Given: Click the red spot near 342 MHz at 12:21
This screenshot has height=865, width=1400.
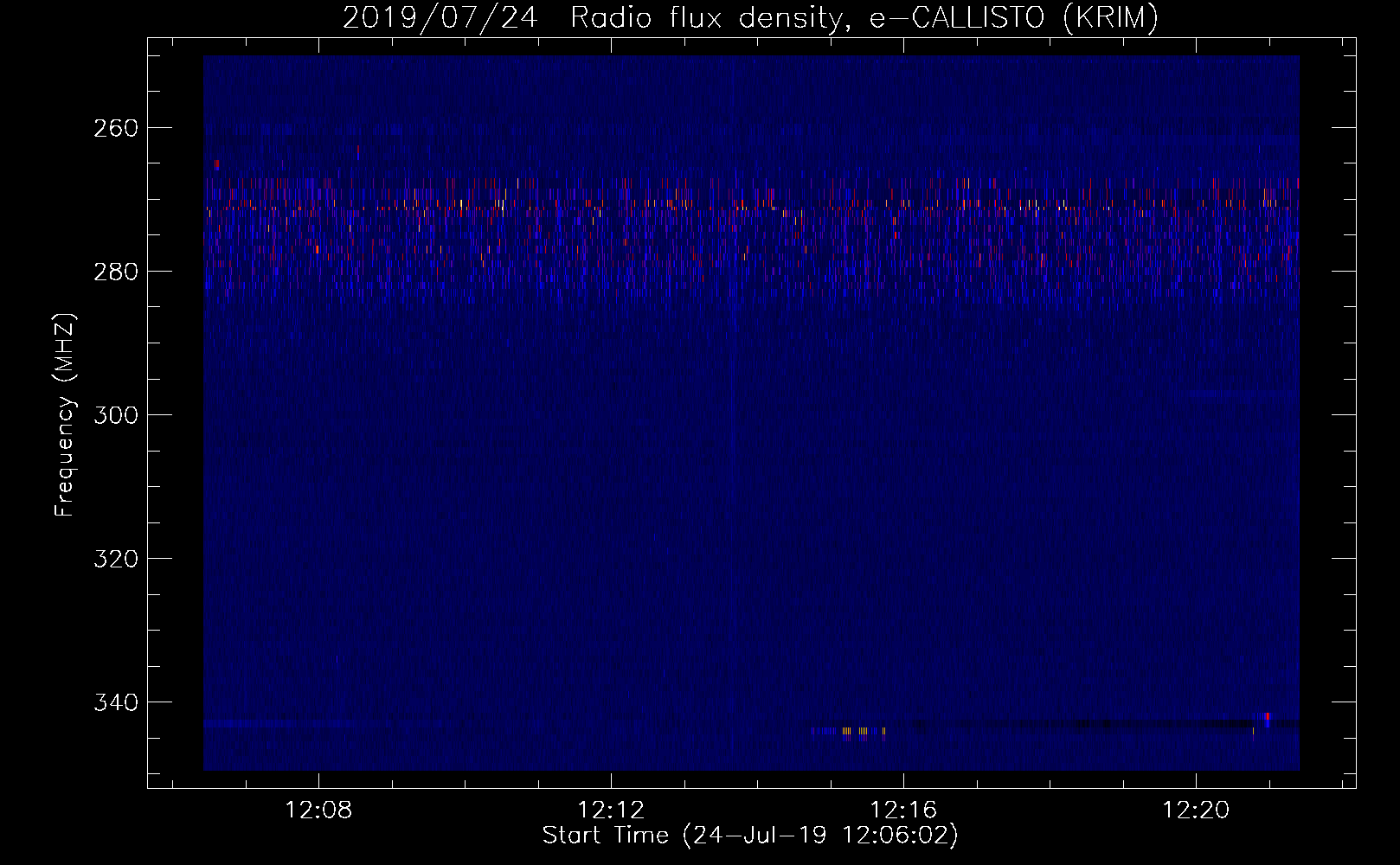Looking at the screenshot, I should [x=1267, y=716].
